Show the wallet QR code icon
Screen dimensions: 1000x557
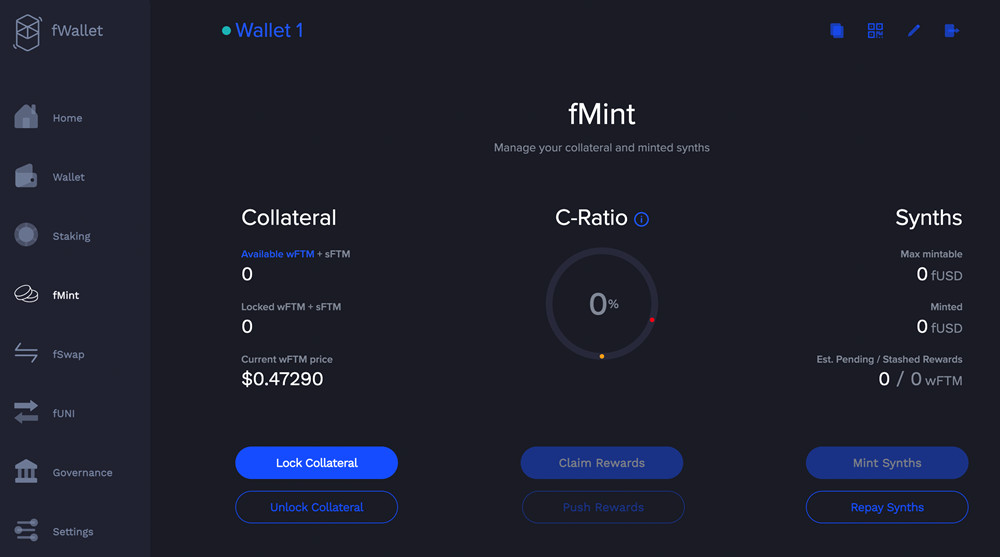point(875,30)
